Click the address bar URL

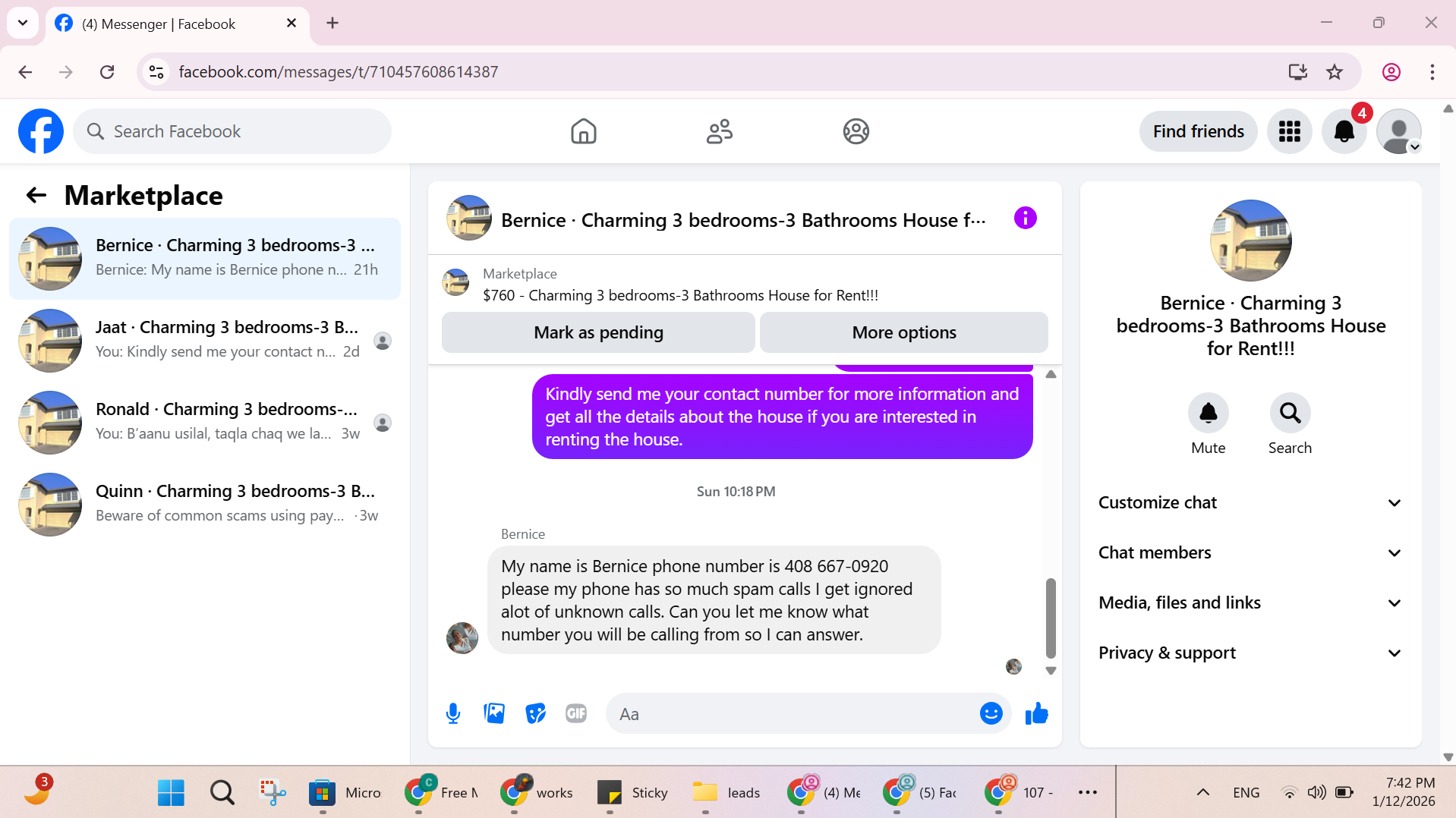click(x=339, y=72)
